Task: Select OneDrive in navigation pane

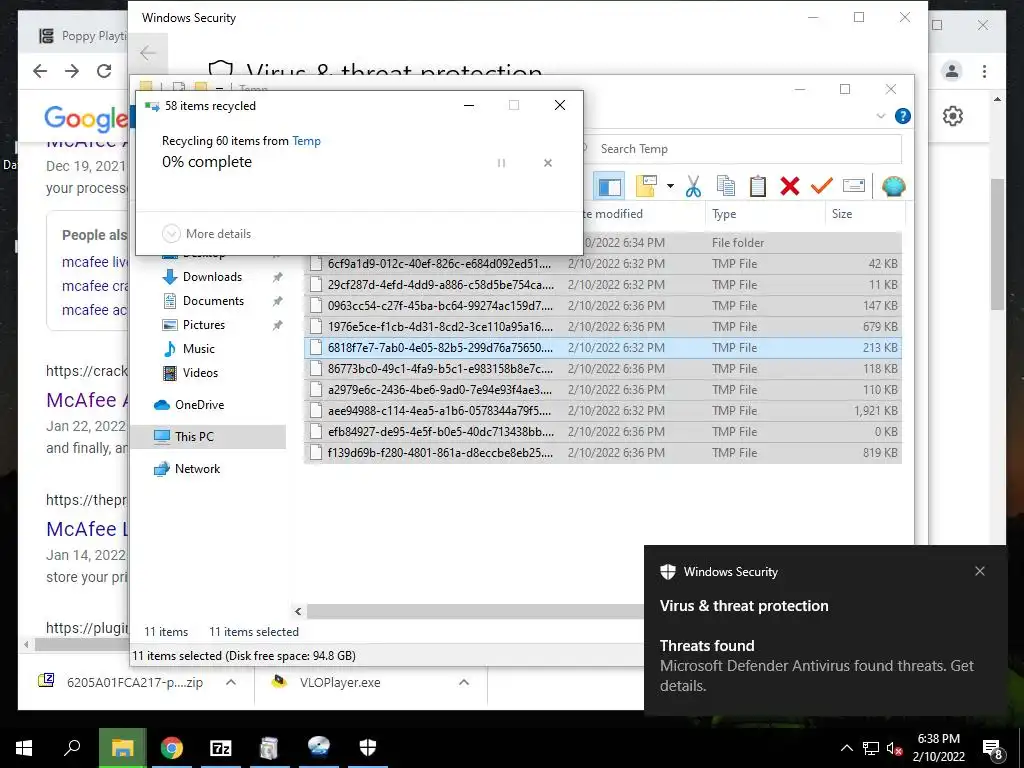Action: (199, 405)
